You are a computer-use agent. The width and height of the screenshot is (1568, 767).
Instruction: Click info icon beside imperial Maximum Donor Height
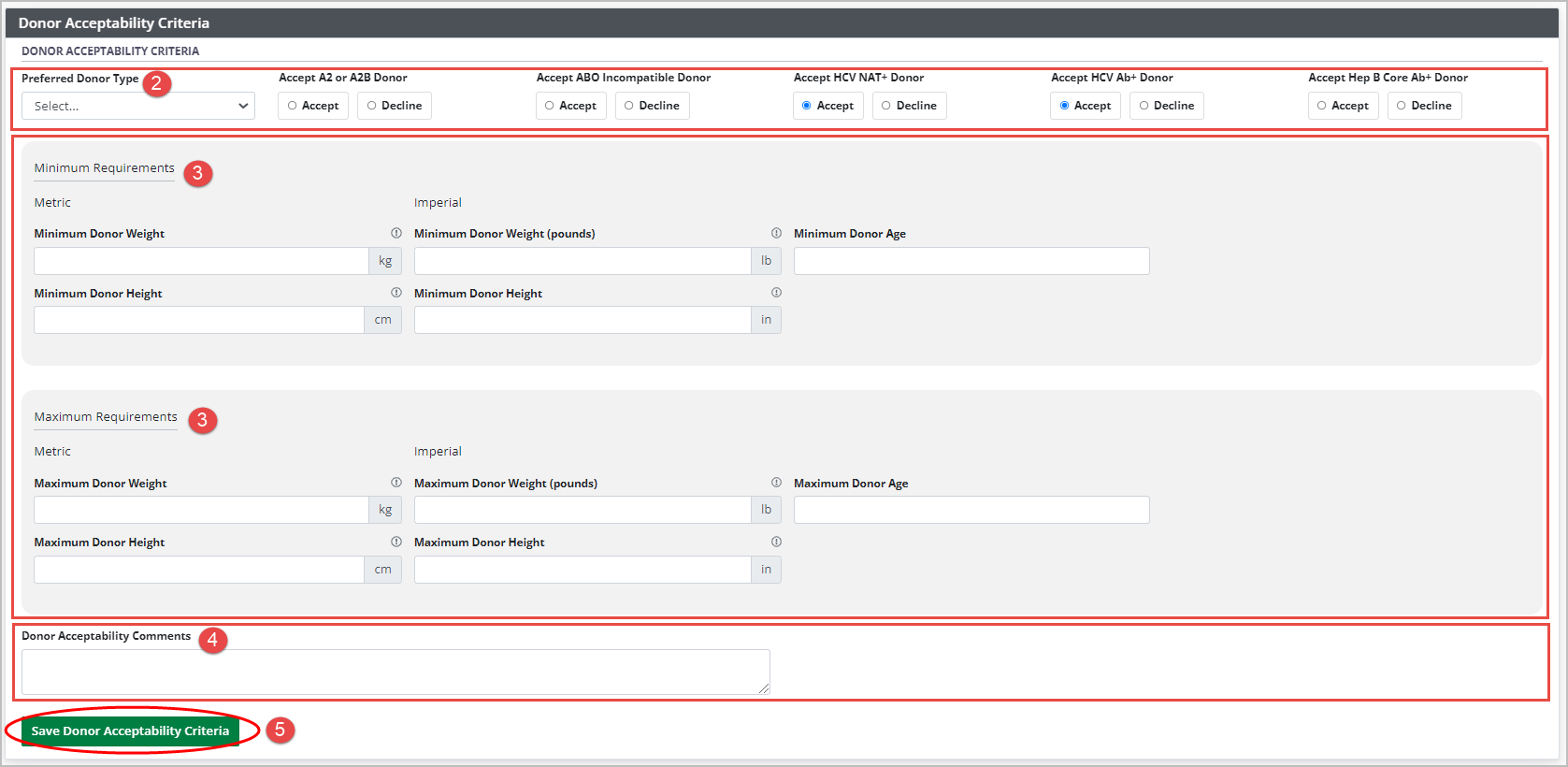point(776,542)
